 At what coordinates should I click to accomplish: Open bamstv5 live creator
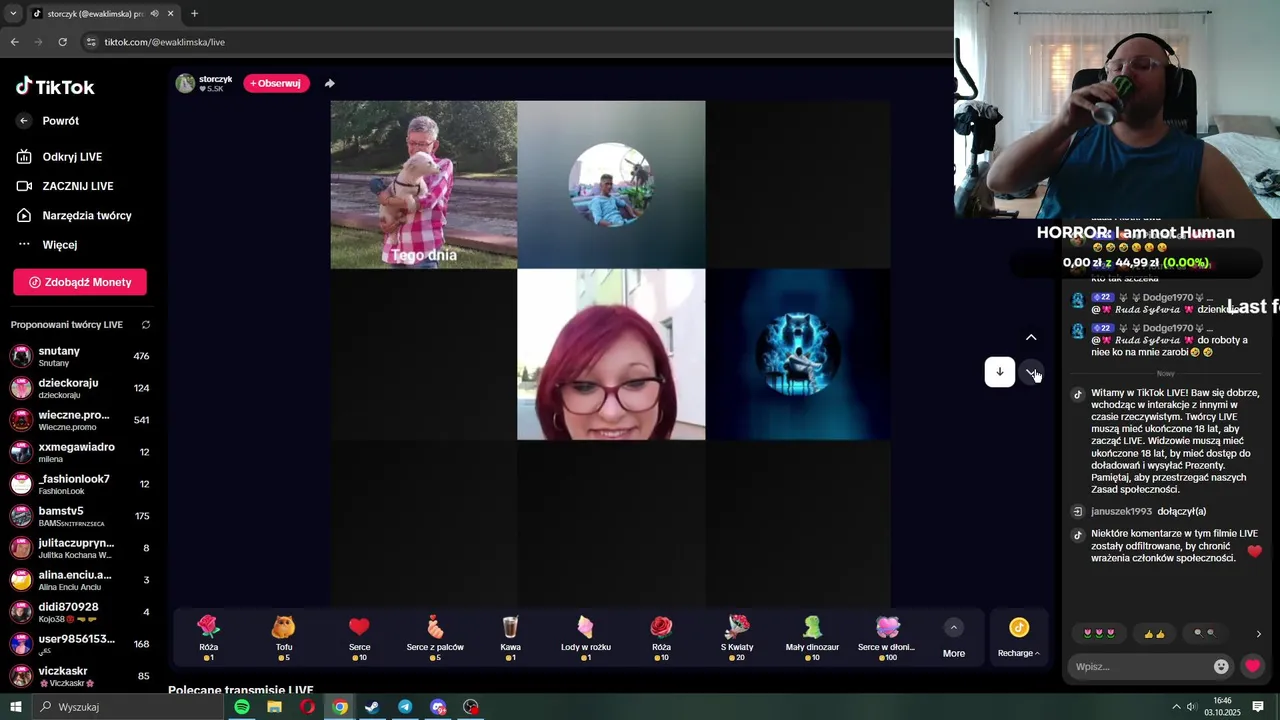80,516
